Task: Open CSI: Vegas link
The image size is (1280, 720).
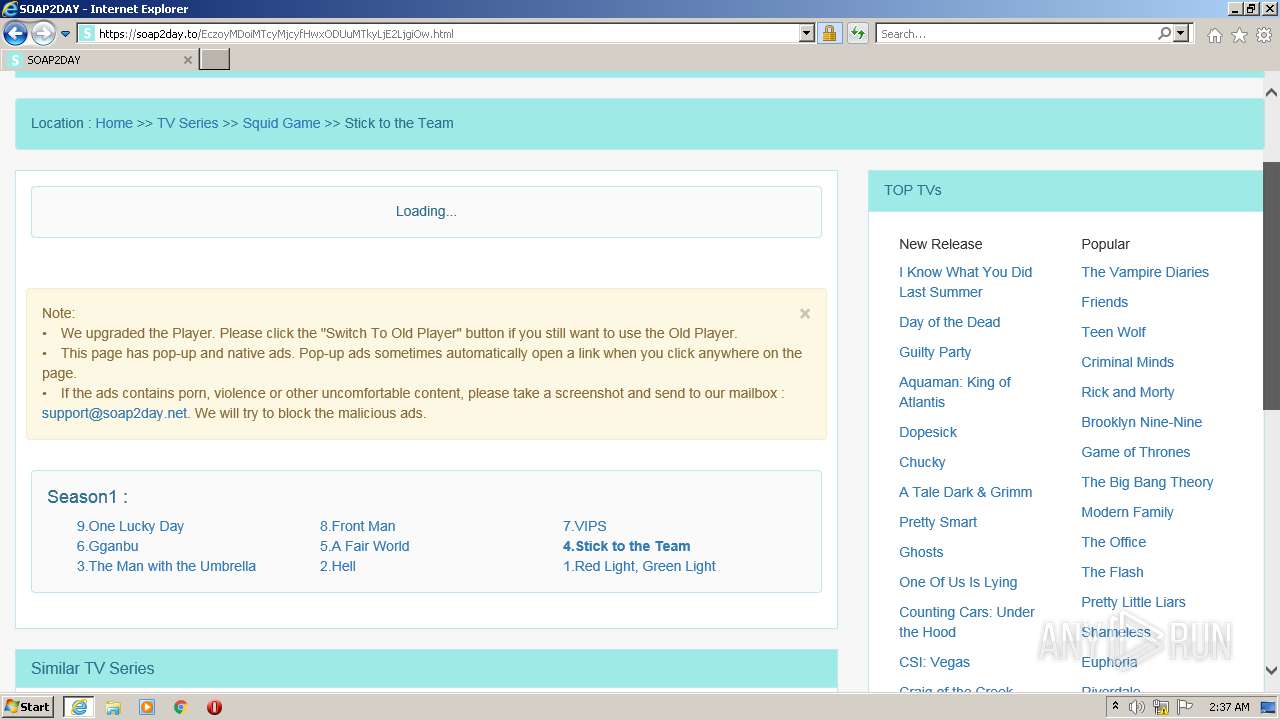Action: pyautogui.click(x=934, y=662)
